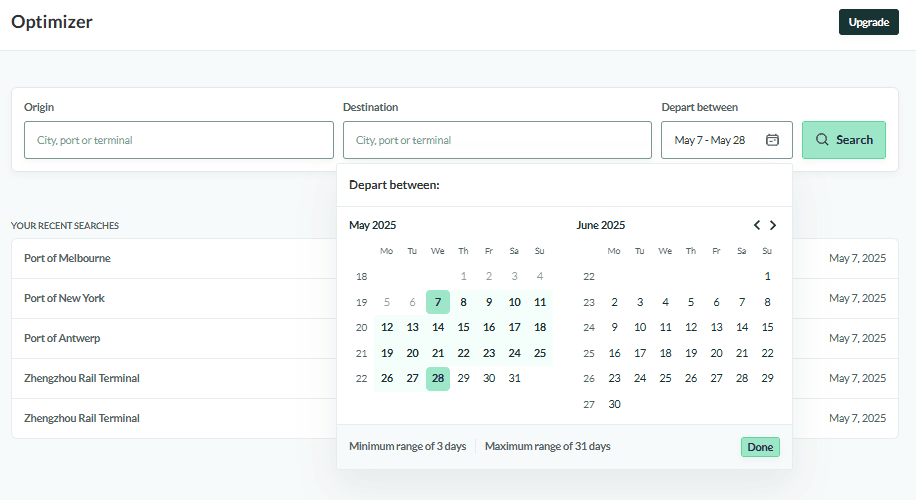Pick May 30 date
Viewport: 916px width, 500px height.
tap(489, 379)
